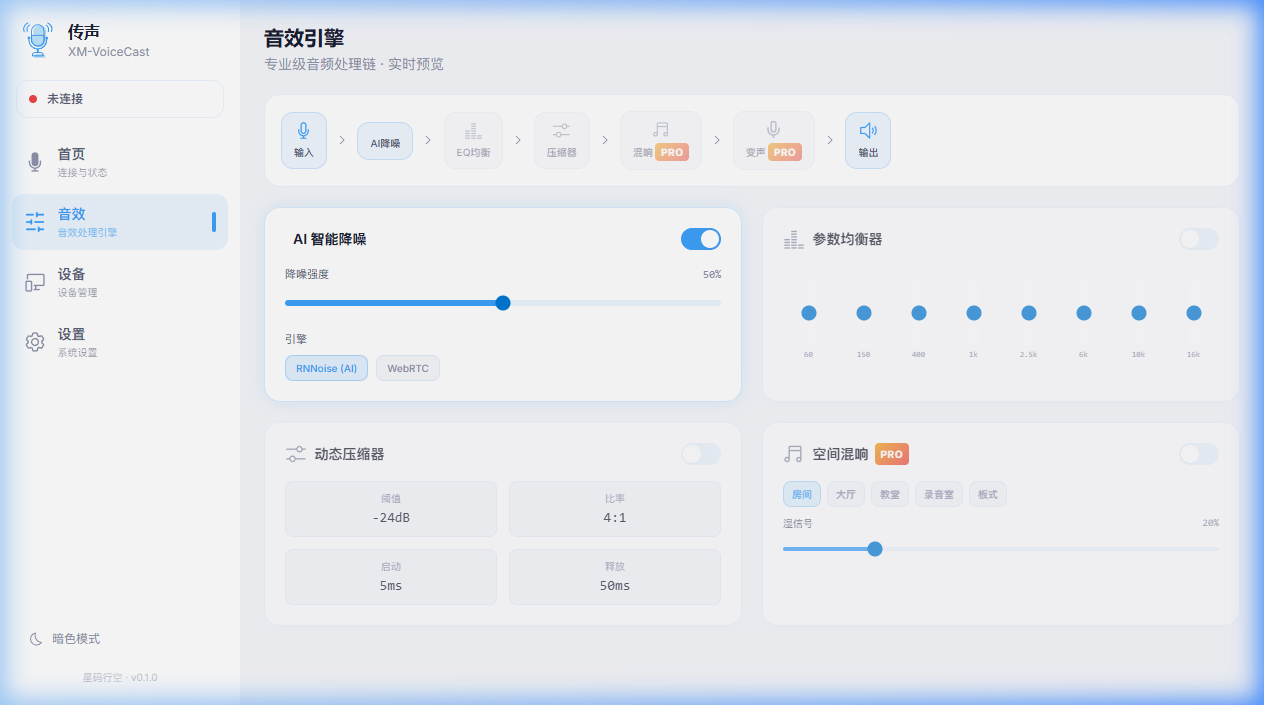
Task: Click the 阈值 -24dB field
Action: tap(391, 509)
